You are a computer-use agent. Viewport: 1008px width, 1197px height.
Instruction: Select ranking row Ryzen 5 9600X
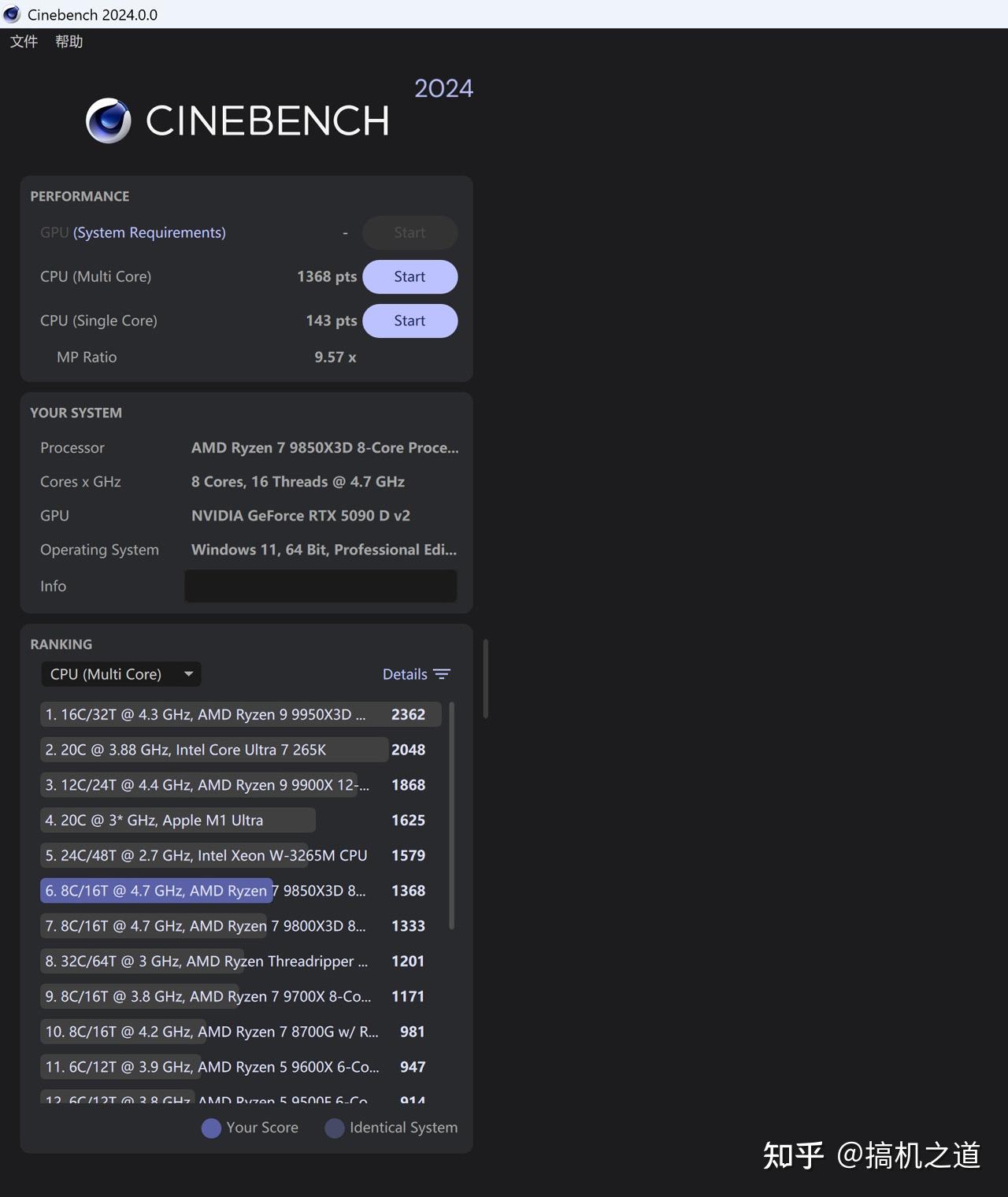coord(241,1067)
